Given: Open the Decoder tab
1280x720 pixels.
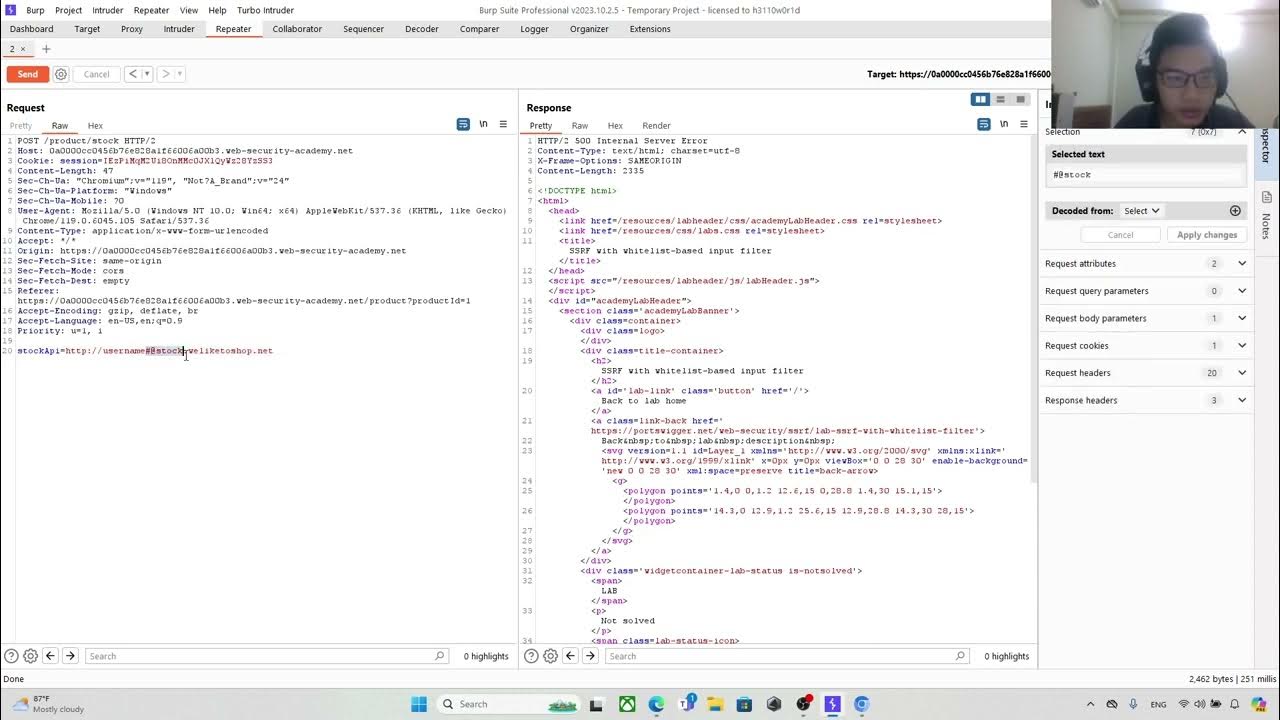Looking at the screenshot, I should pyautogui.click(x=421, y=29).
